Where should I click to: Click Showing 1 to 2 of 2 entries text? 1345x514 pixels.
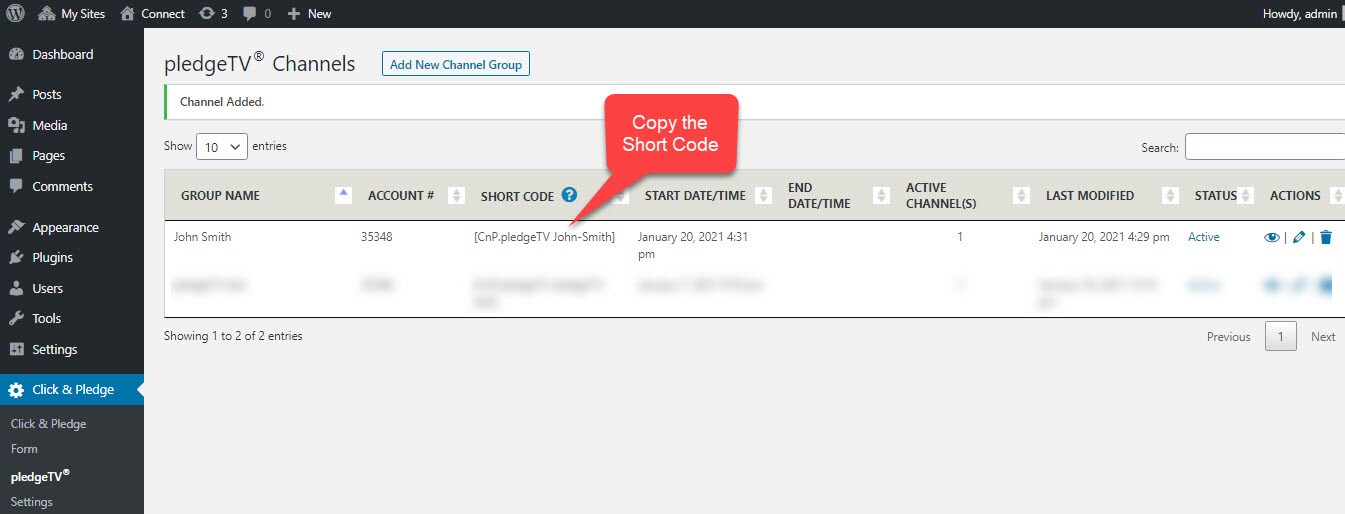233,336
